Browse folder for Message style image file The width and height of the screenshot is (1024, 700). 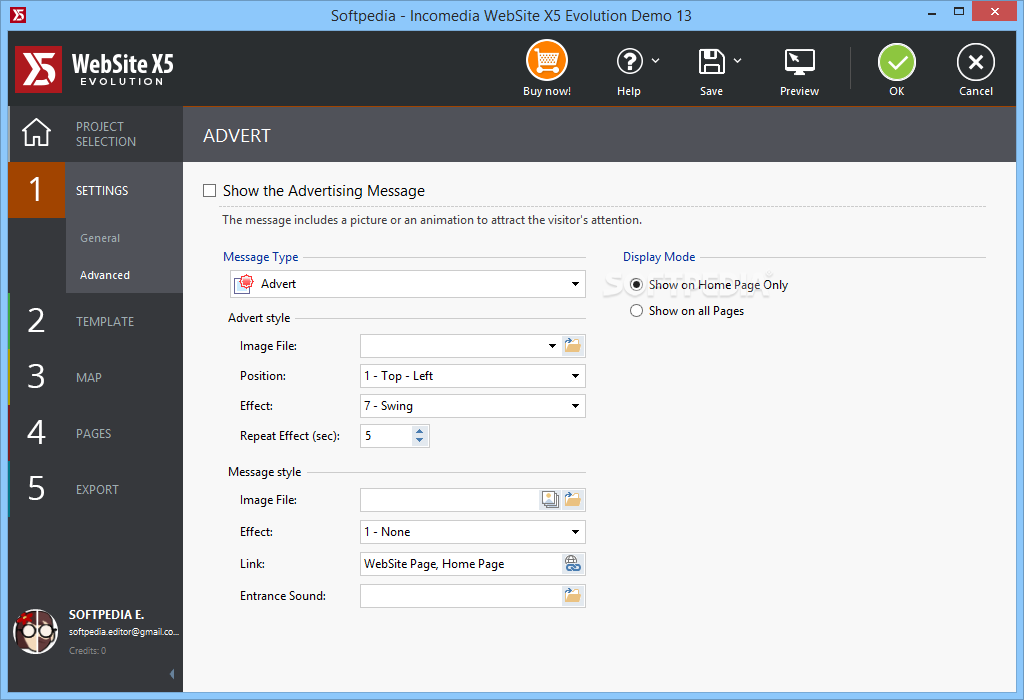(573, 500)
